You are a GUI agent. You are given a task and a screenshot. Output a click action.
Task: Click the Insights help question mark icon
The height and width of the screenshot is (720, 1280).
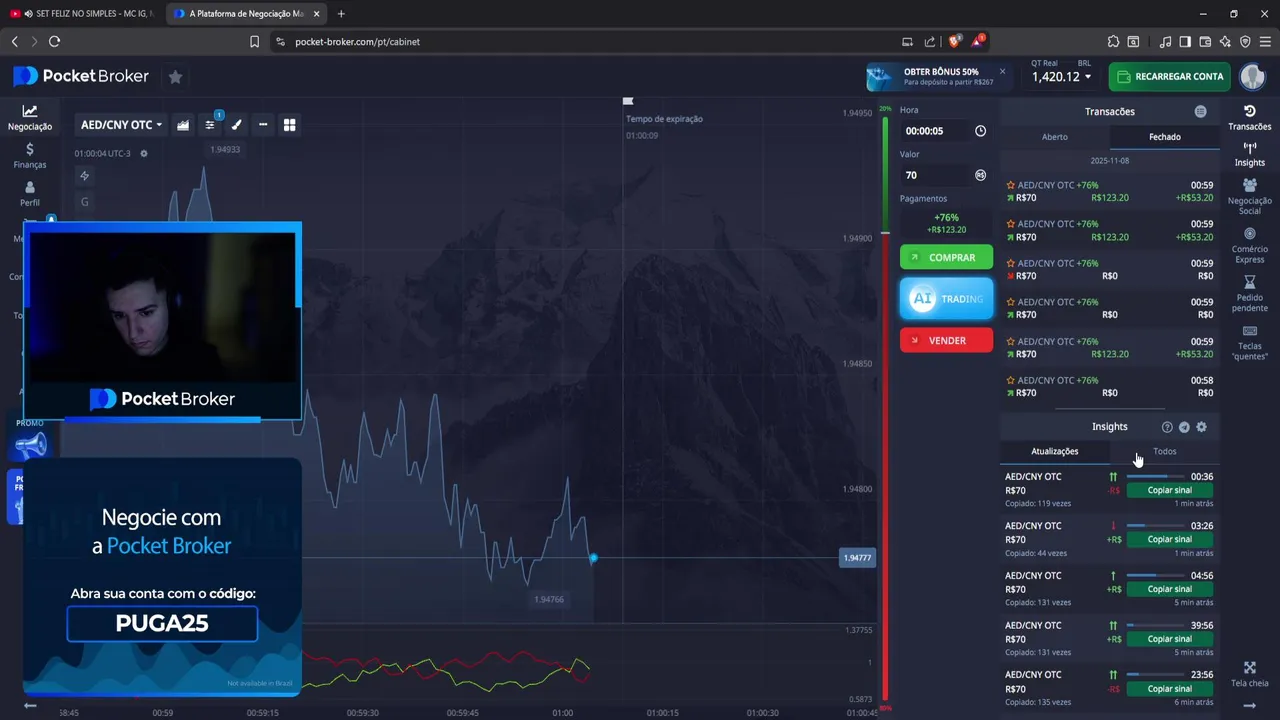pos(1167,427)
